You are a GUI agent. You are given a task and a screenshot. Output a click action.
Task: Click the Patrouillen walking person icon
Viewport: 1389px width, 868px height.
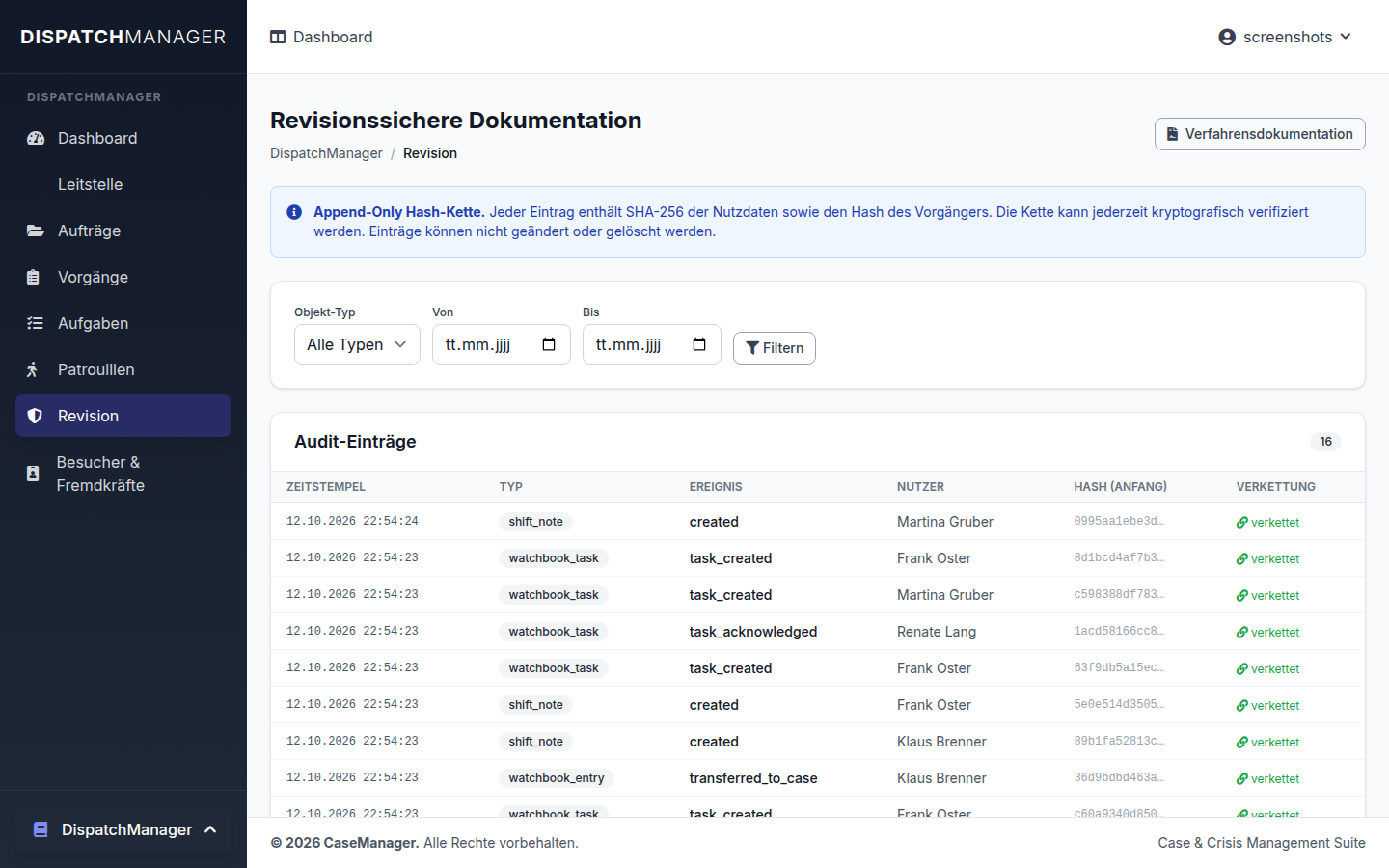click(33, 369)
